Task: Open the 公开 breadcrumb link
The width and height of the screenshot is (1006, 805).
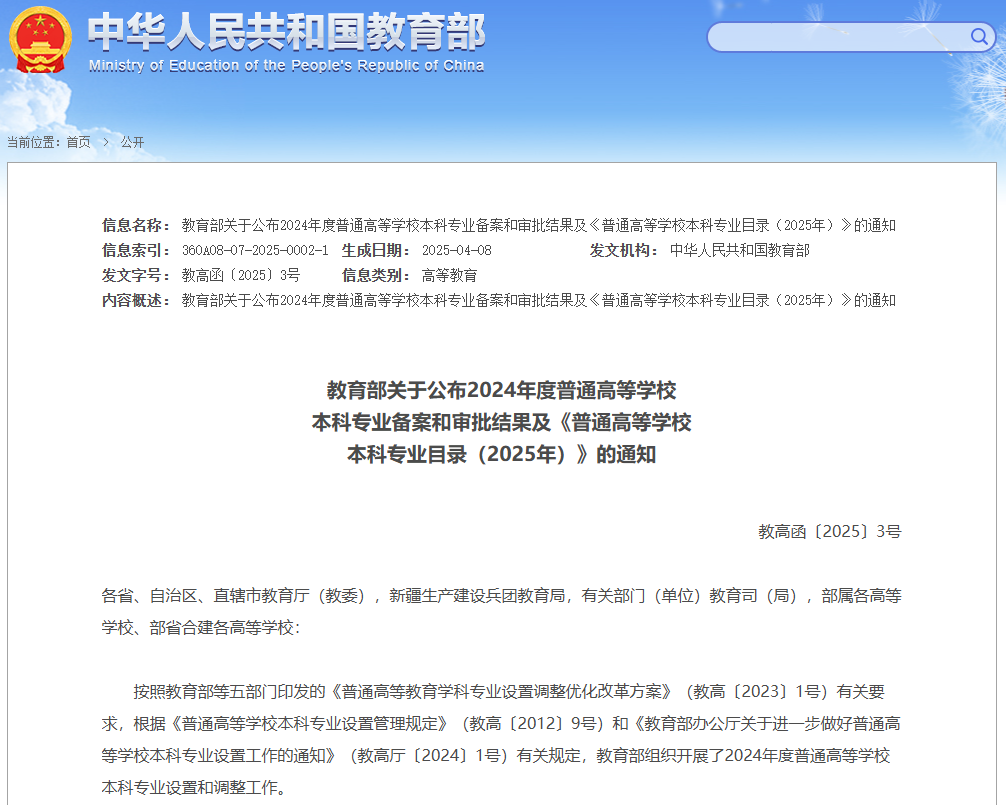Action: [132, 142]
